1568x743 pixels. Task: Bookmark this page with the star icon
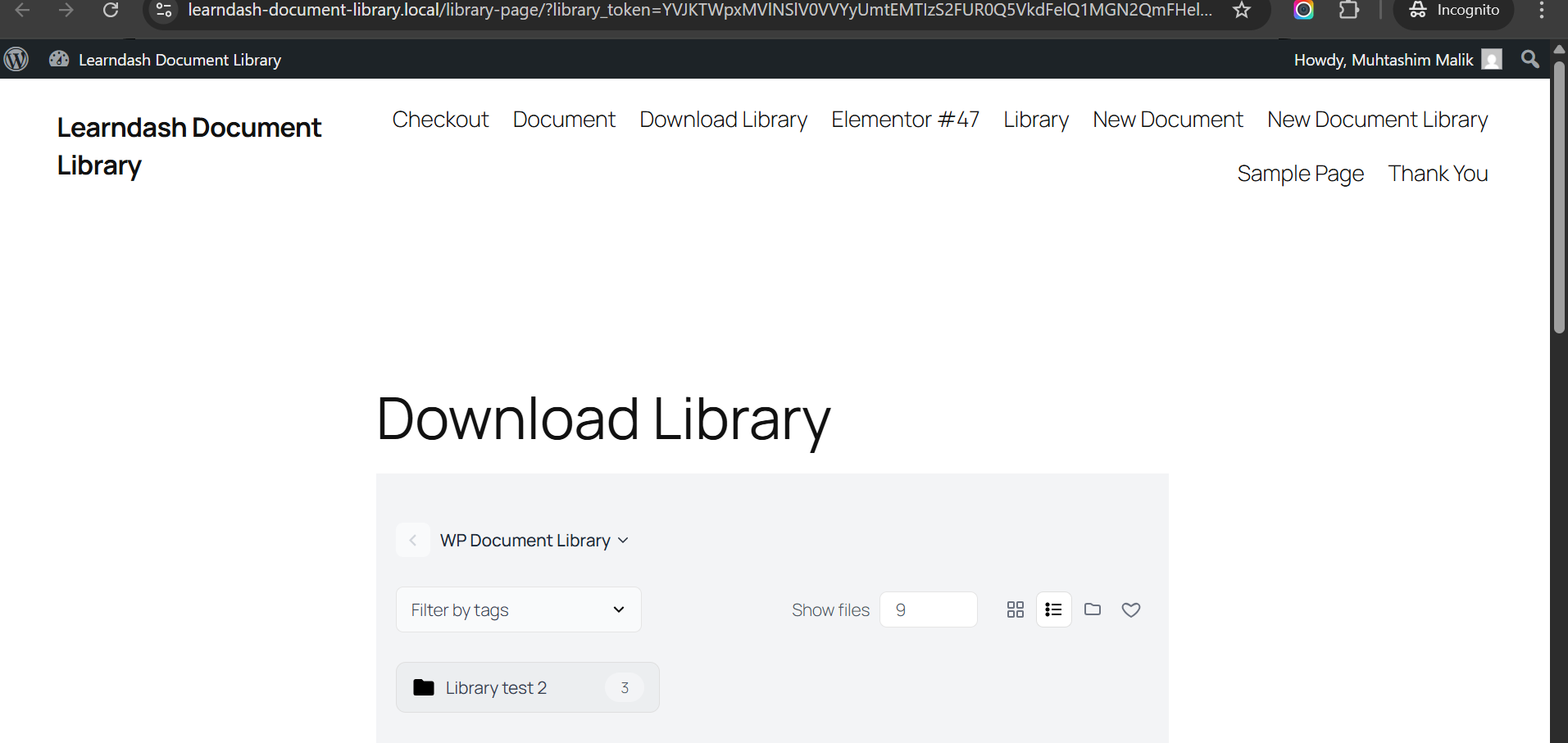tap(1242, 11)
